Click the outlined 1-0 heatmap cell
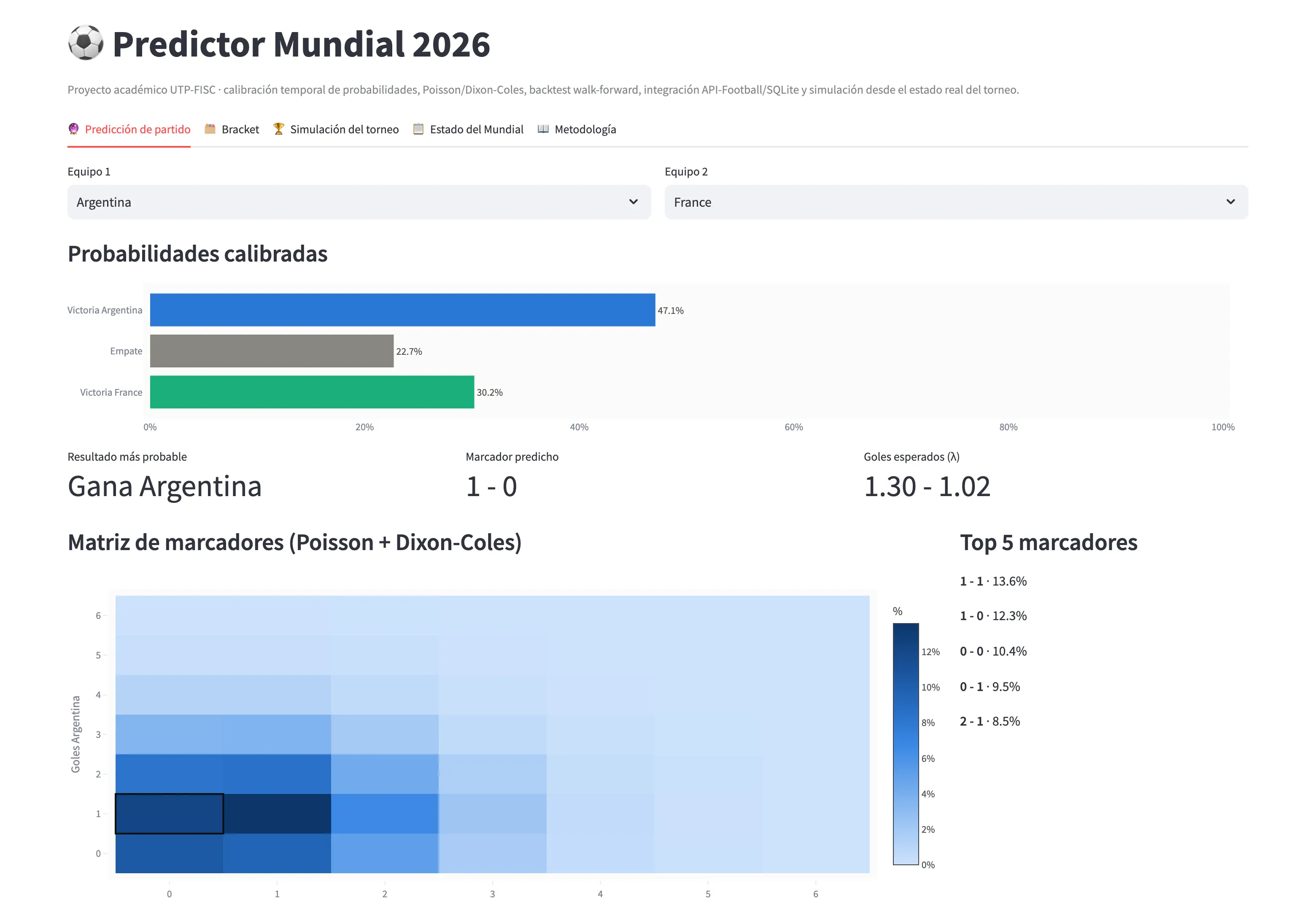1316x907 pixels. click(169, 814)
